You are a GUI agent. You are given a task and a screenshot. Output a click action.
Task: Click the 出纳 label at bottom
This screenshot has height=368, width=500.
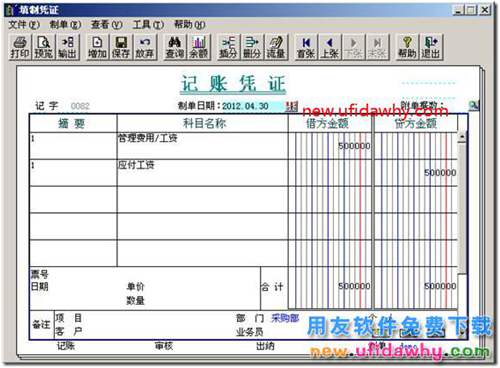[x=265, y=346]
